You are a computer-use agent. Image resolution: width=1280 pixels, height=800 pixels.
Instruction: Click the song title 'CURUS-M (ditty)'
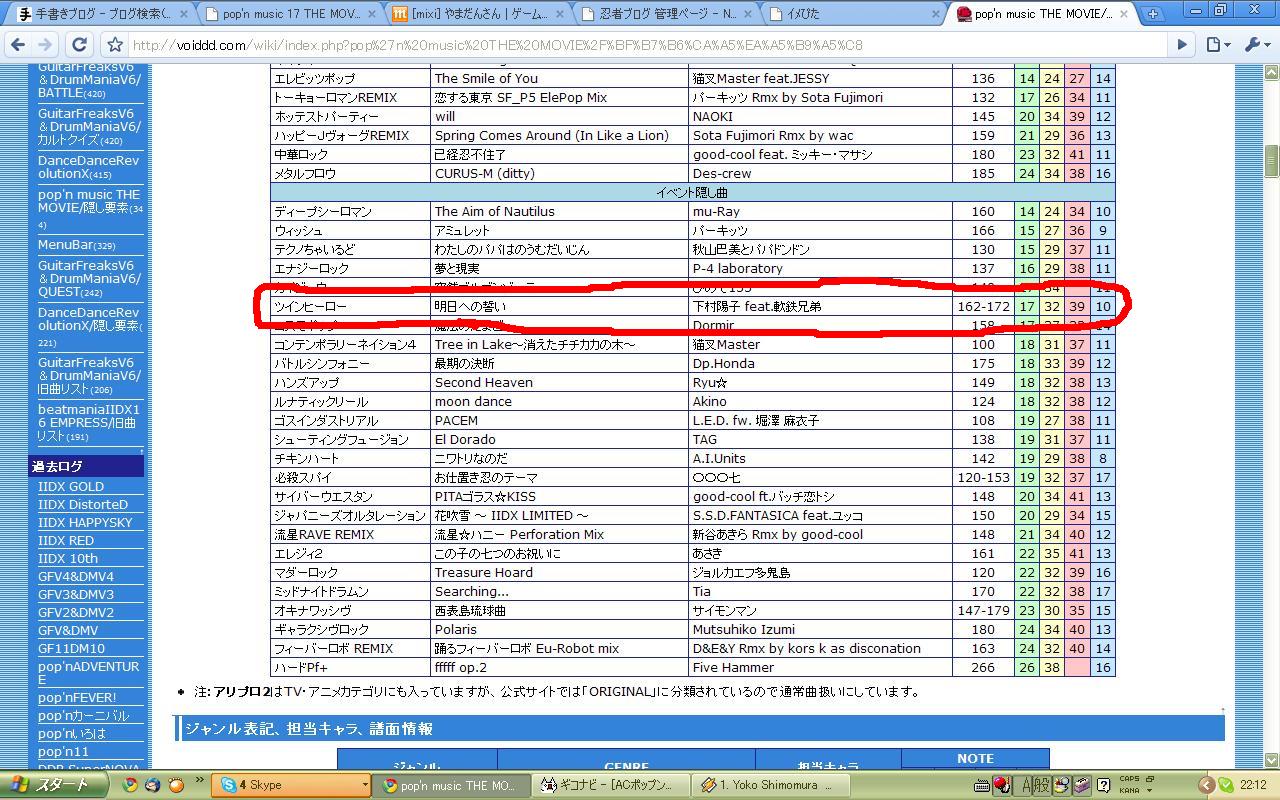[x=484, y=173]
